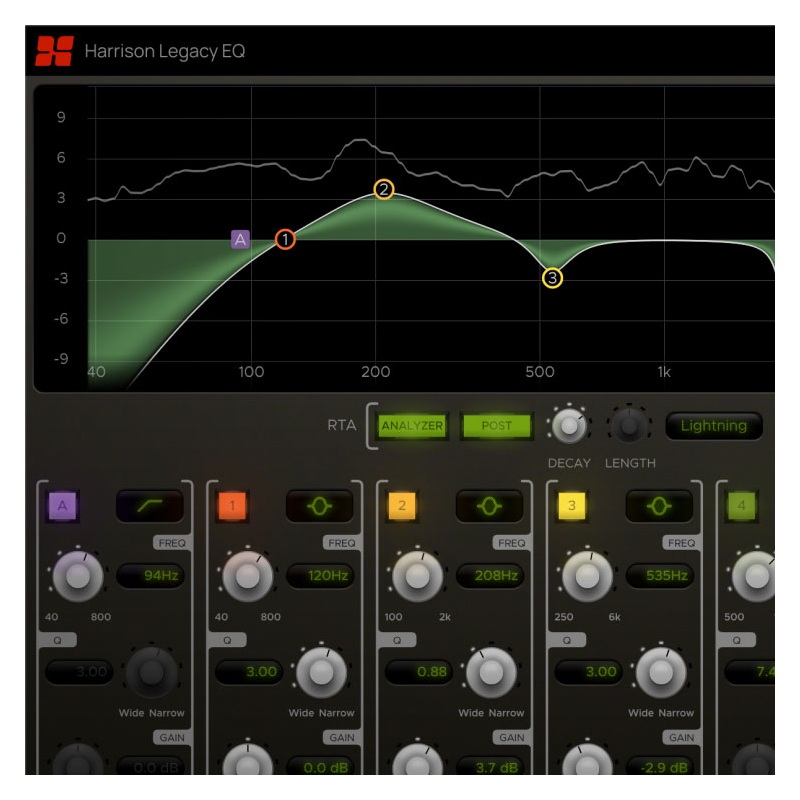Disable band A with the purple button
The height and width of the screenshot is (800, 800).
62,506
